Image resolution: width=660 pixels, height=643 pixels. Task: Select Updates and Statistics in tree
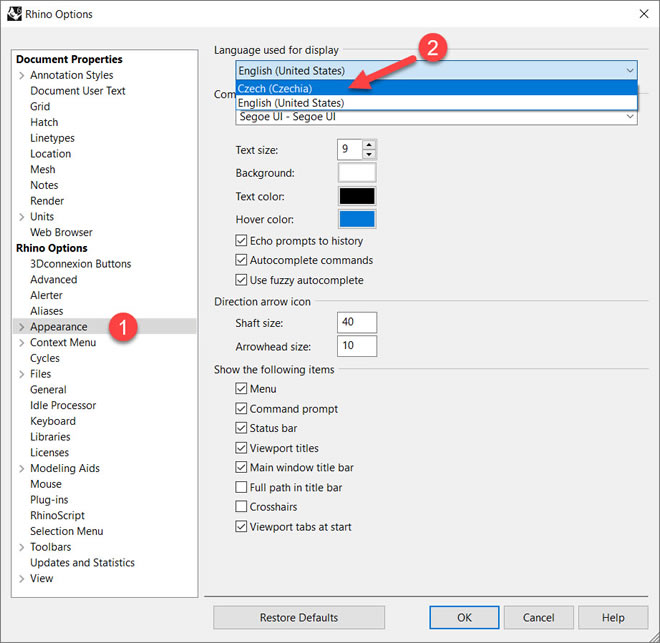(x=82, y=563)
